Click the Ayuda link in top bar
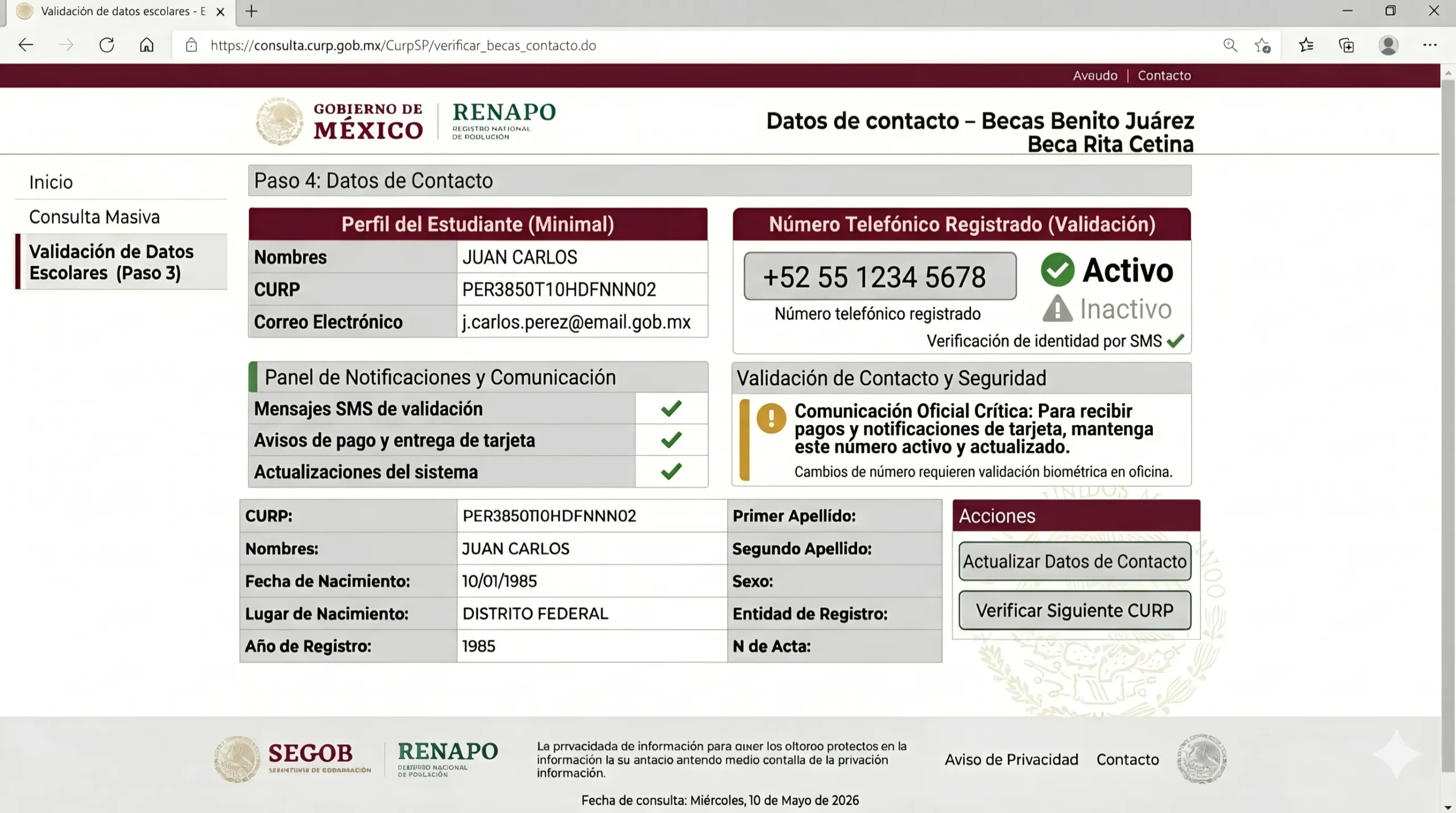The width and height of the screenshot is (1456, 813). [1095, 75]
